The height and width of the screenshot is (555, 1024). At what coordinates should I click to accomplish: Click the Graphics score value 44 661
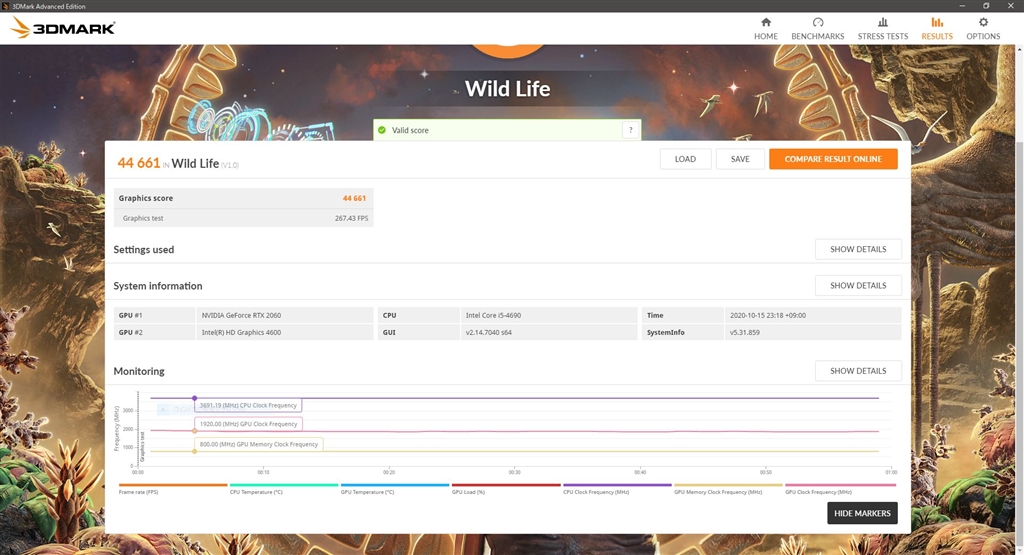pyautogui.click(x=354, y=198)
